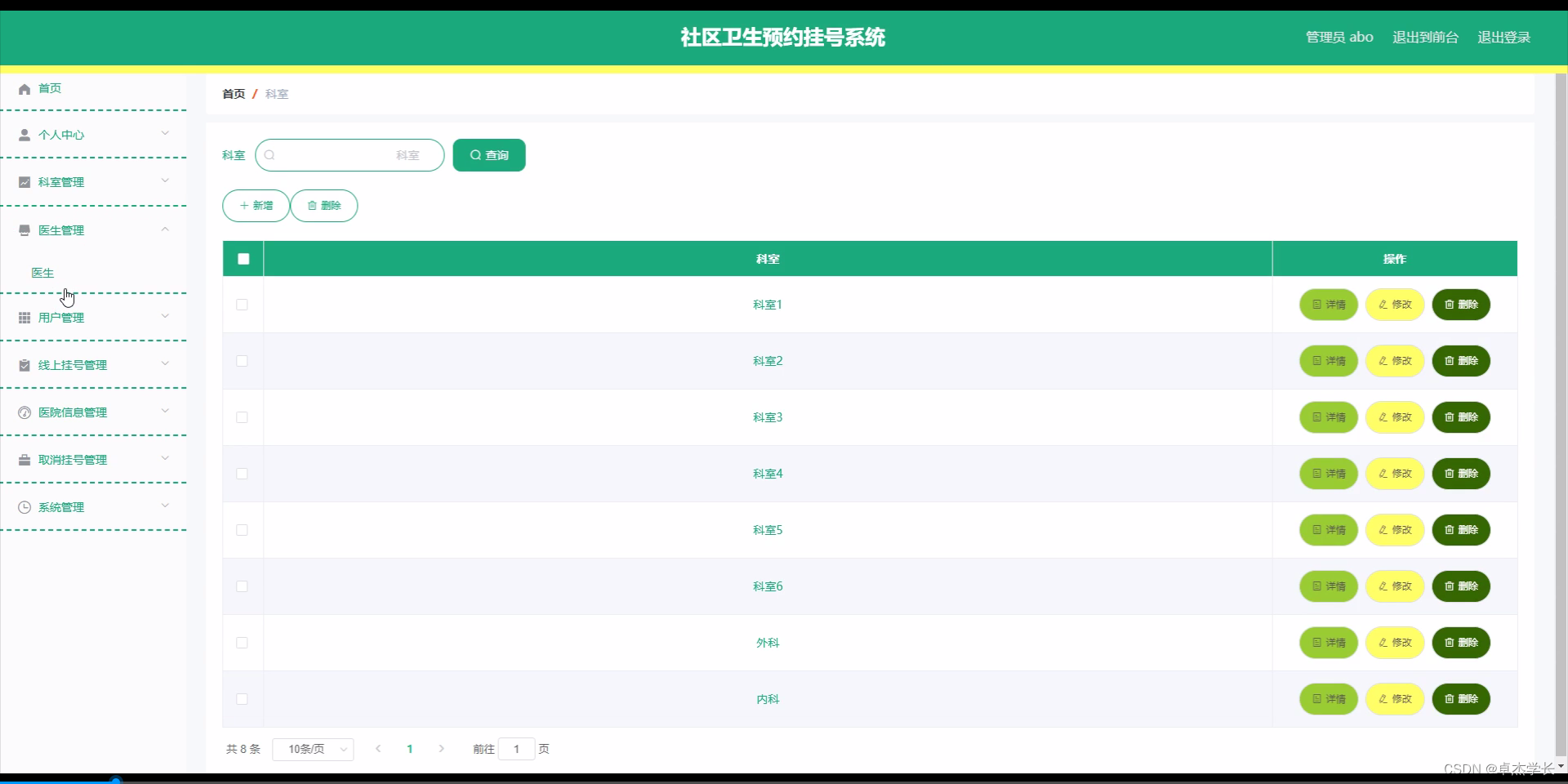
Task: Check the checkbox for row 内科
Action: 242,700
